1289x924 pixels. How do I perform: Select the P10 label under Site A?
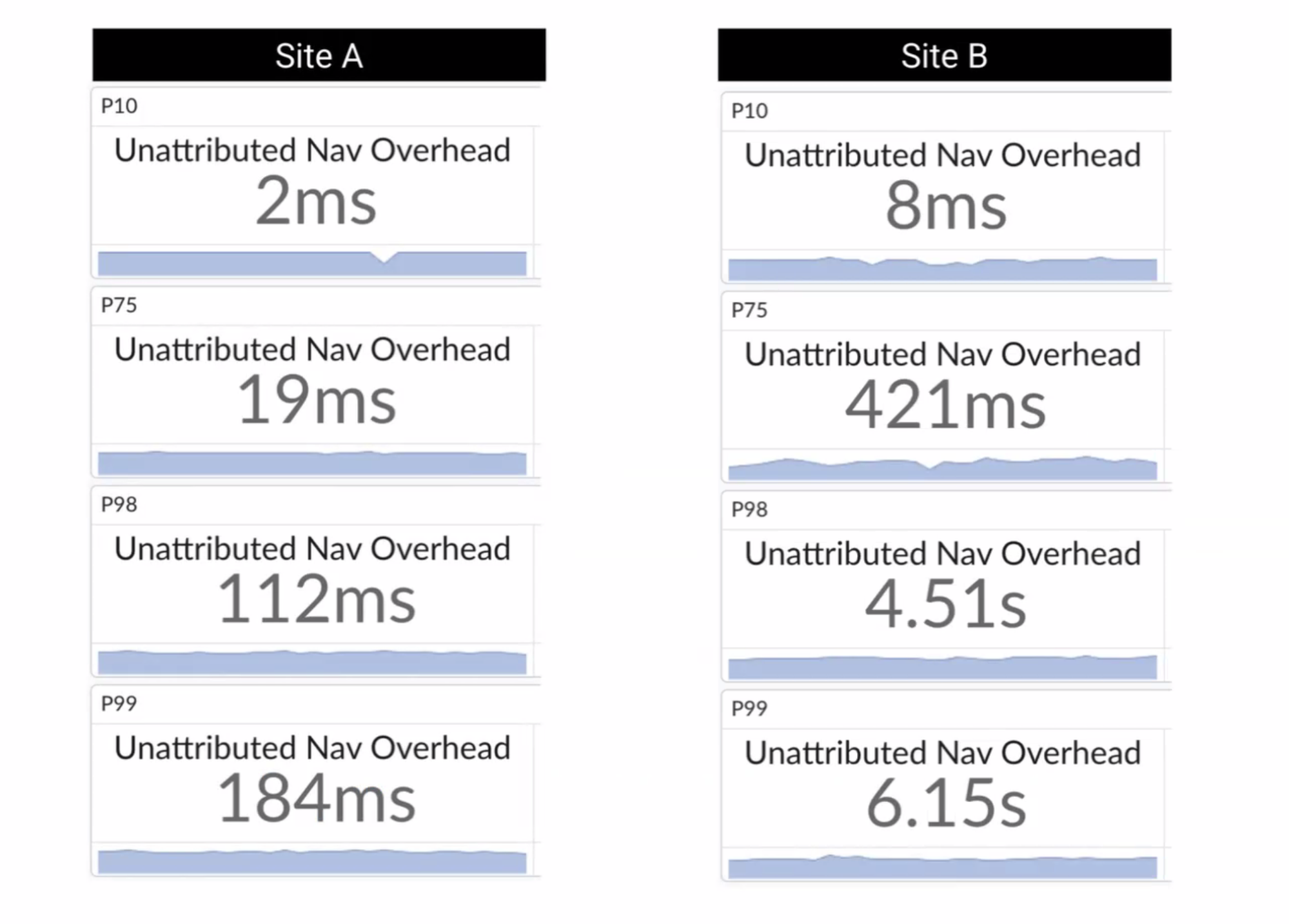[119, 106]
